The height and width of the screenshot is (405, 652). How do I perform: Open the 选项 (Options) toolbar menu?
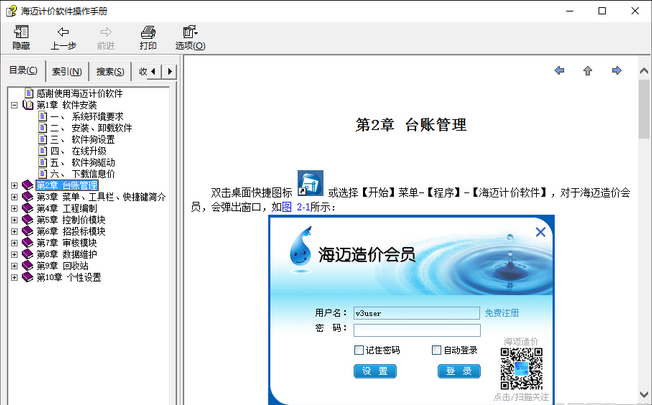pos(190,37)
